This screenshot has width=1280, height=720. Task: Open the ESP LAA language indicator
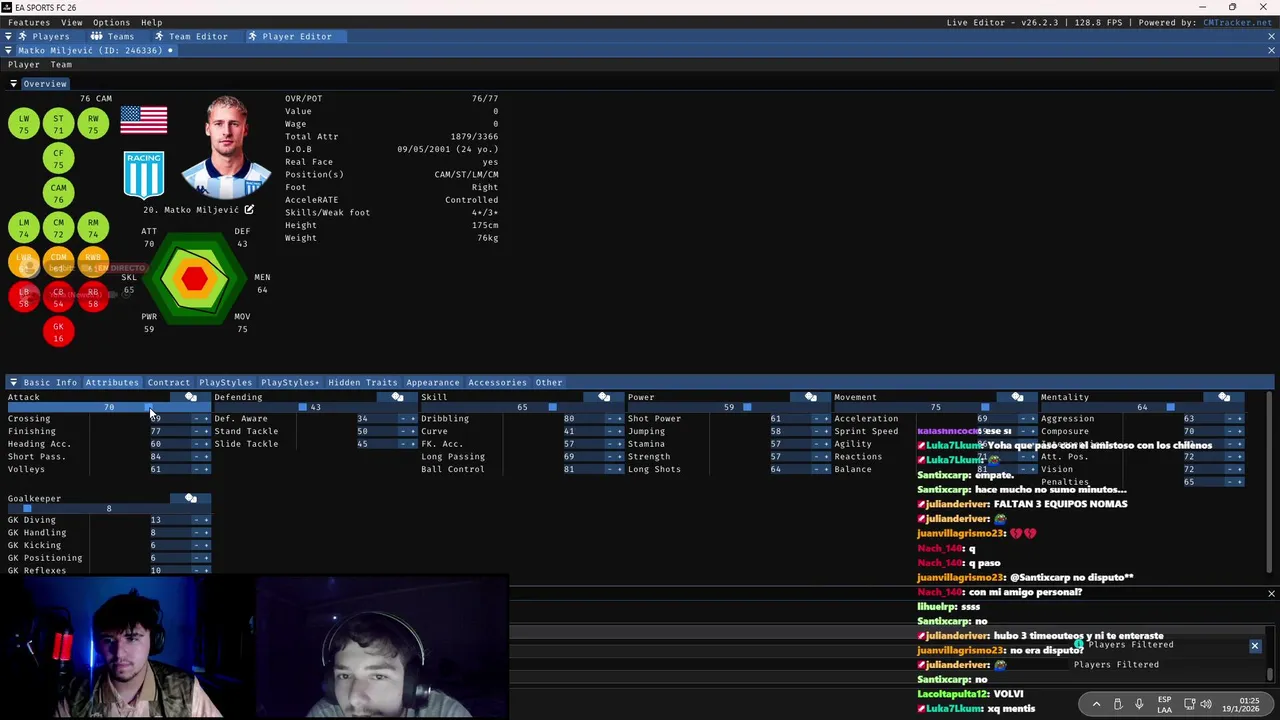(1165, 704)
